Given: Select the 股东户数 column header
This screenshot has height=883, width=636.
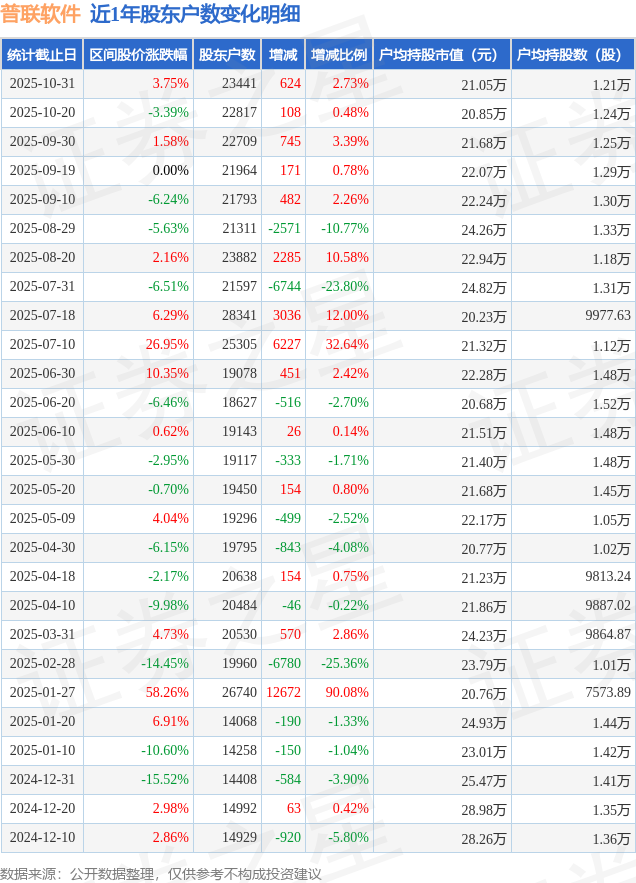Looking at the screenshot, I should point(227,55).
